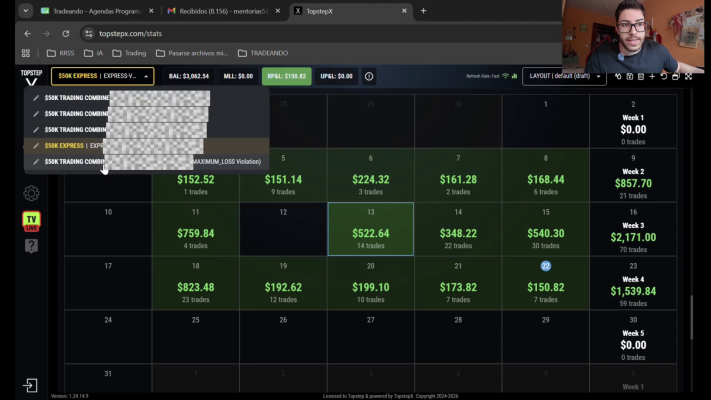The image size is (711, 400).
Task: Switch to the Recibidos Gmail tab
Action: click(x=224, y=11)
